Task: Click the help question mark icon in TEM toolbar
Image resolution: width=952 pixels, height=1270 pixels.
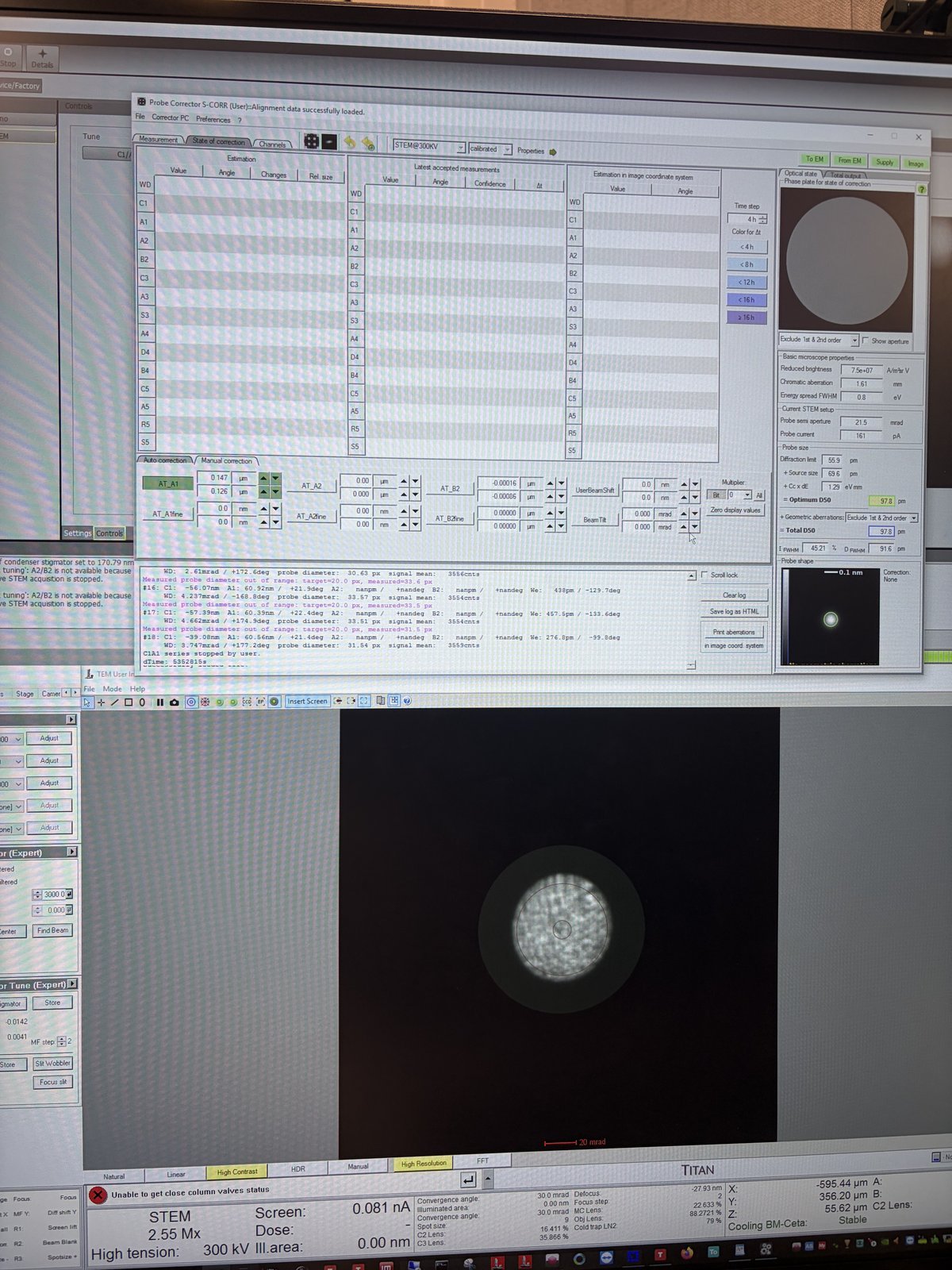Action: (407, 701)
